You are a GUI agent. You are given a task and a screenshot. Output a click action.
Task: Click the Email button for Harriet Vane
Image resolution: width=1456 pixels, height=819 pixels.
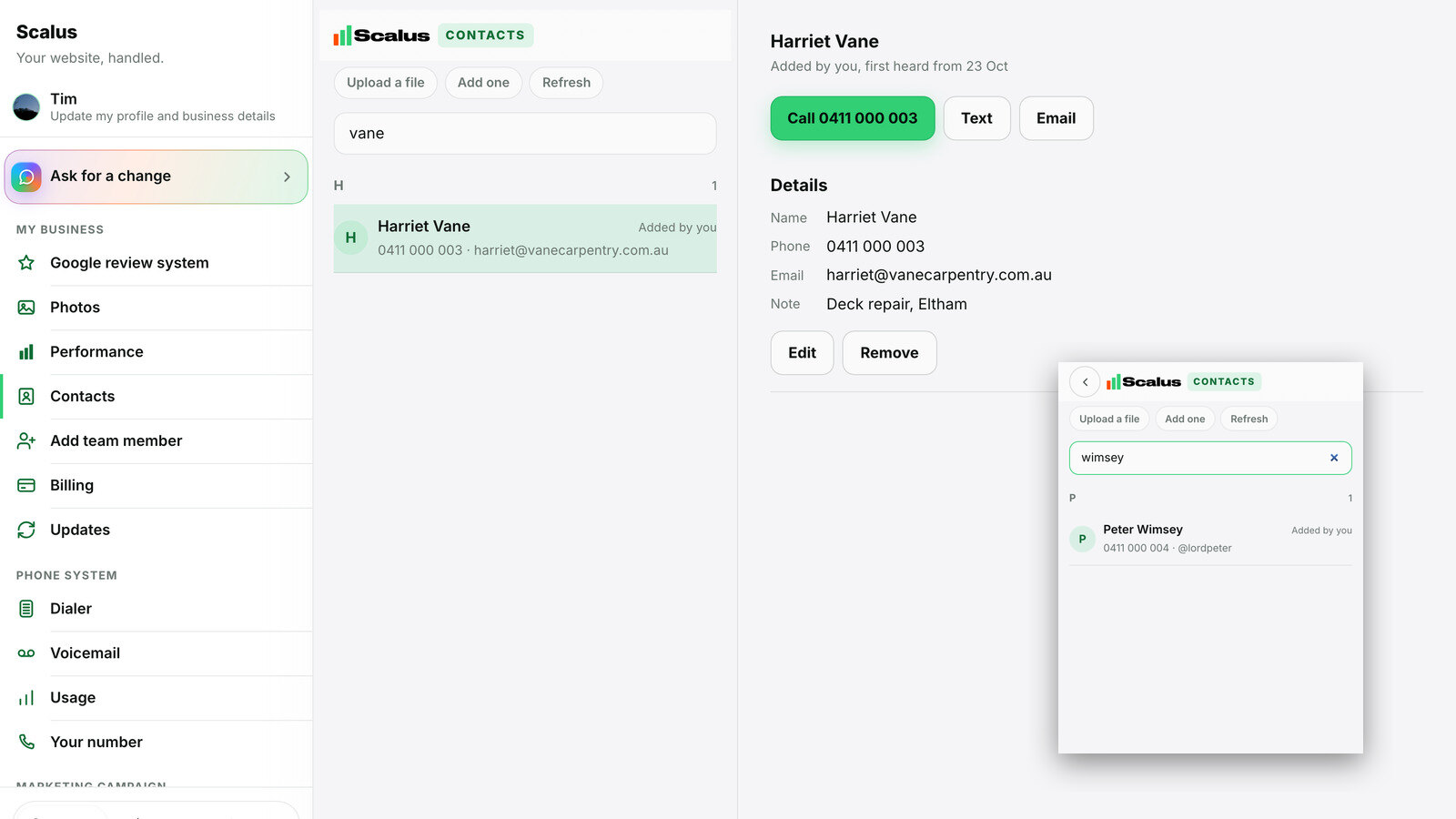(x=1056, y=118)
